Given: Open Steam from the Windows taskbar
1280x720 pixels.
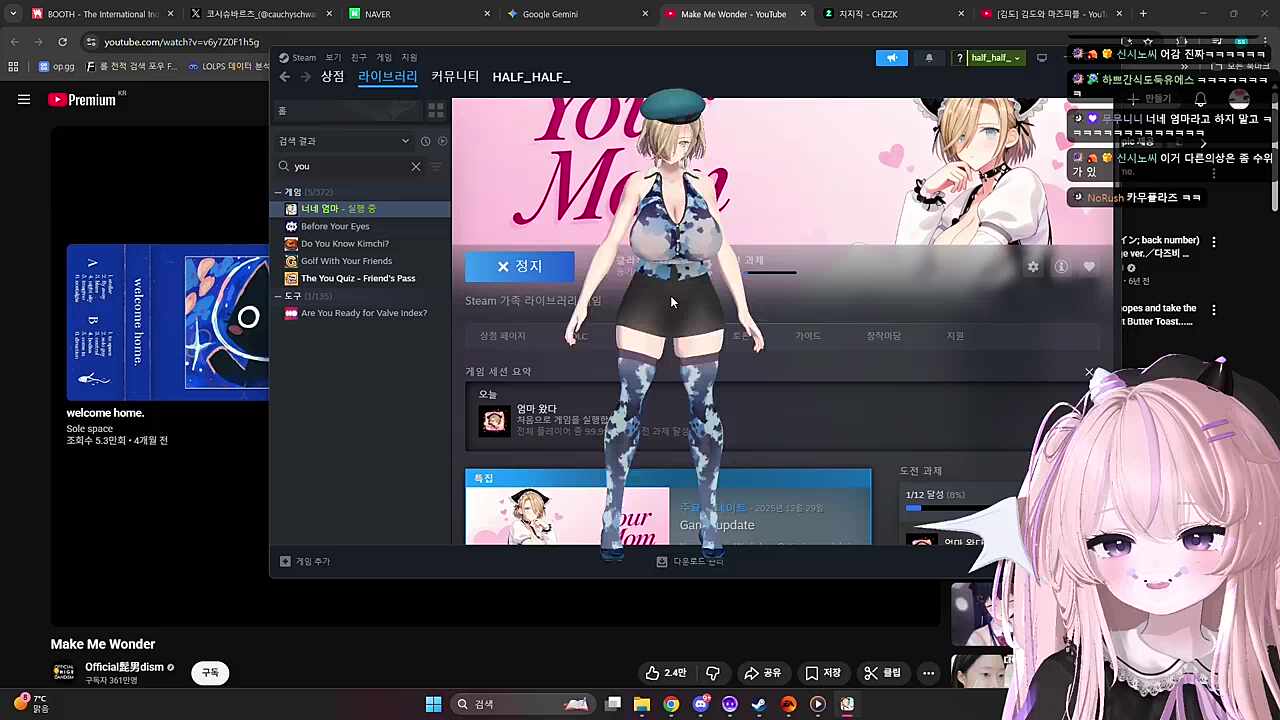Looking at the screenshot, I should point(759,704).
